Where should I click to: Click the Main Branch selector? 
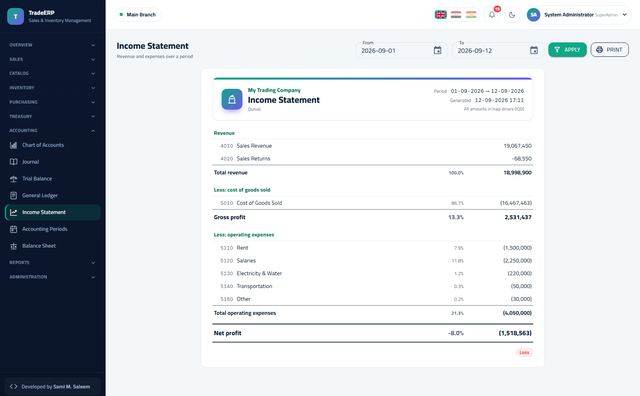[137, 15]
